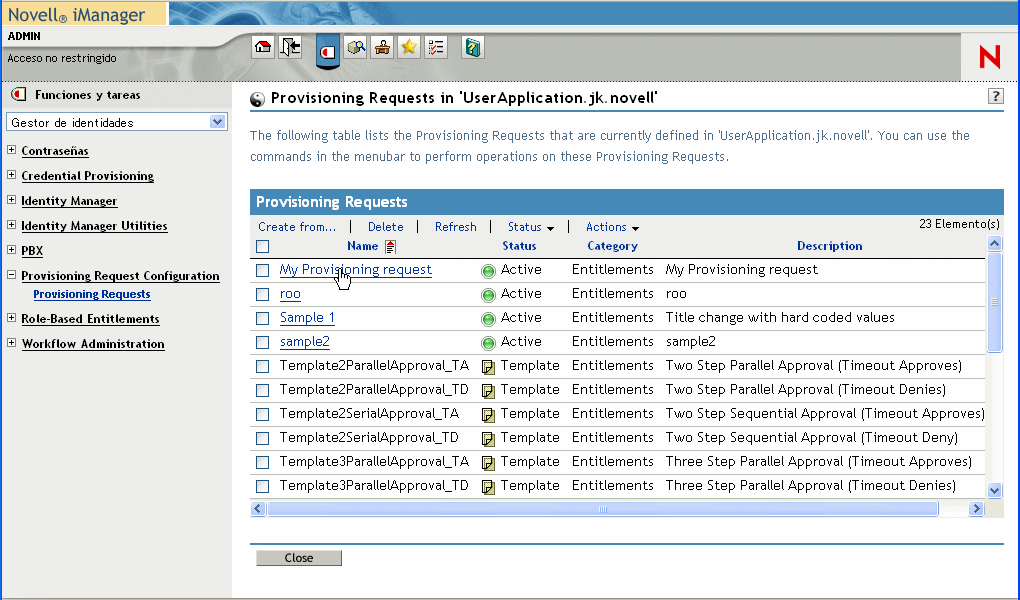
Task: Click the sort icon next to Name column
Action: 390,247
